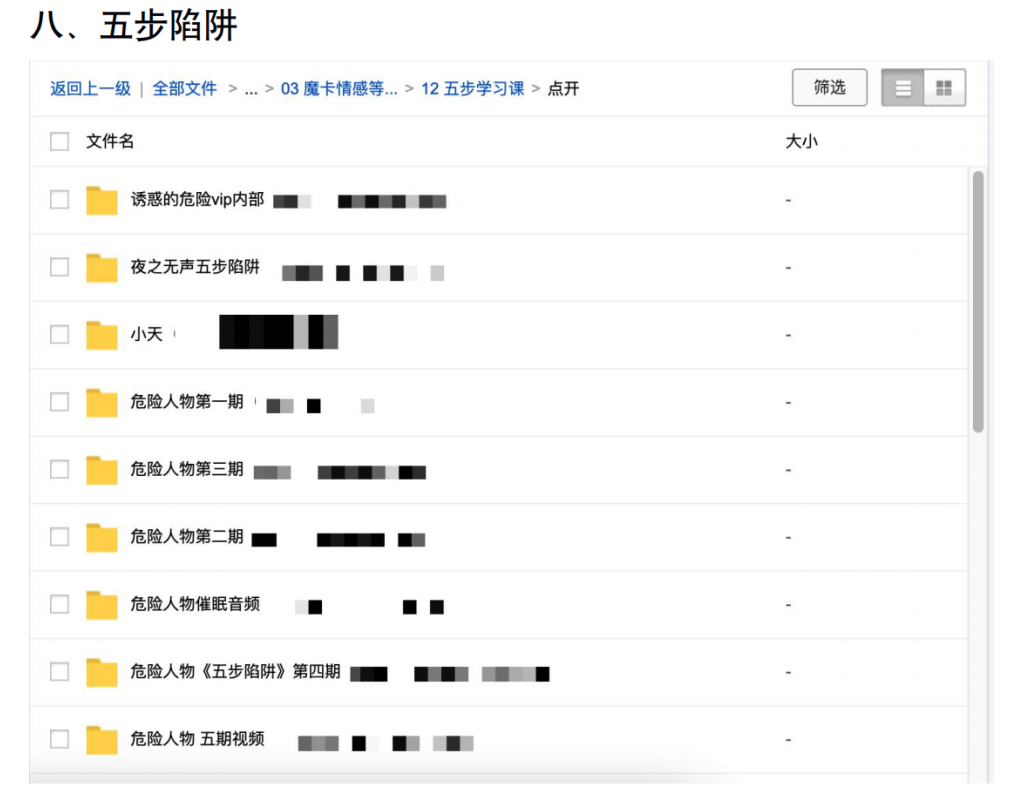The image size is (1017, 811).
Task: Open breadcrumb folder 12 五步学习课
Action: tap(472, 88)
